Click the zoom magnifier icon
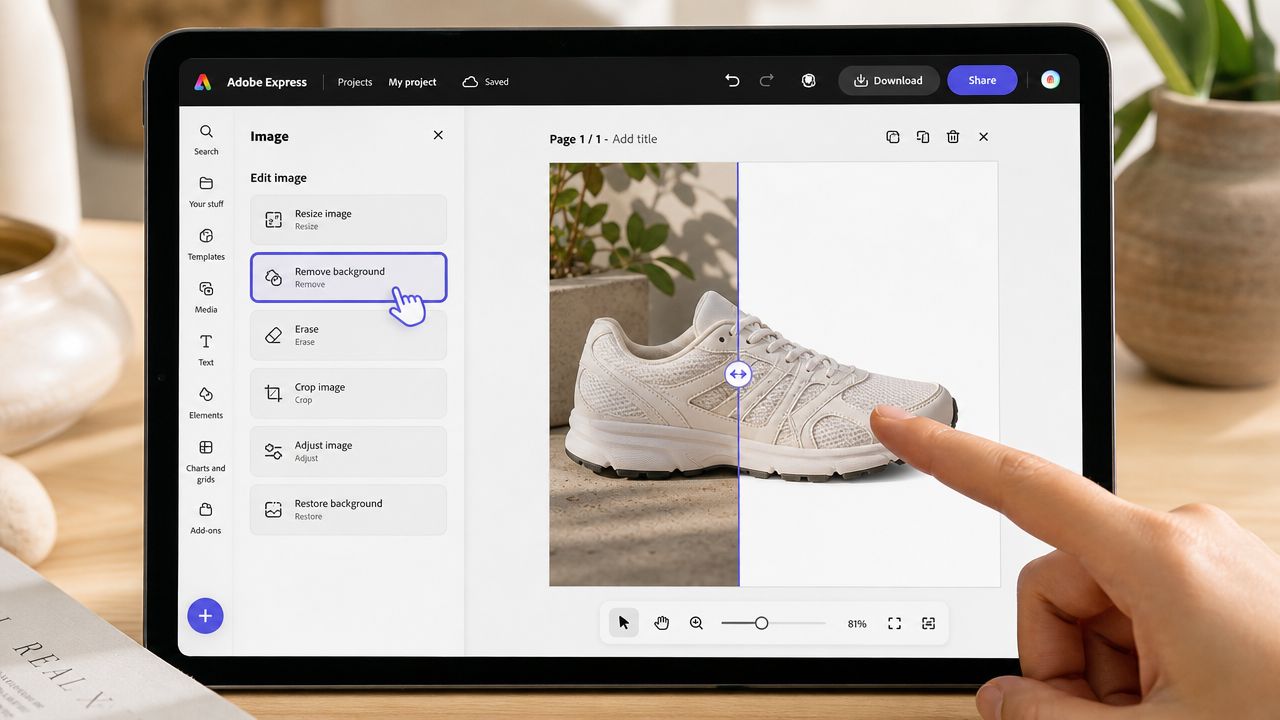The height and width of the screenshot is (720, 1280). (x=696, y=623)
